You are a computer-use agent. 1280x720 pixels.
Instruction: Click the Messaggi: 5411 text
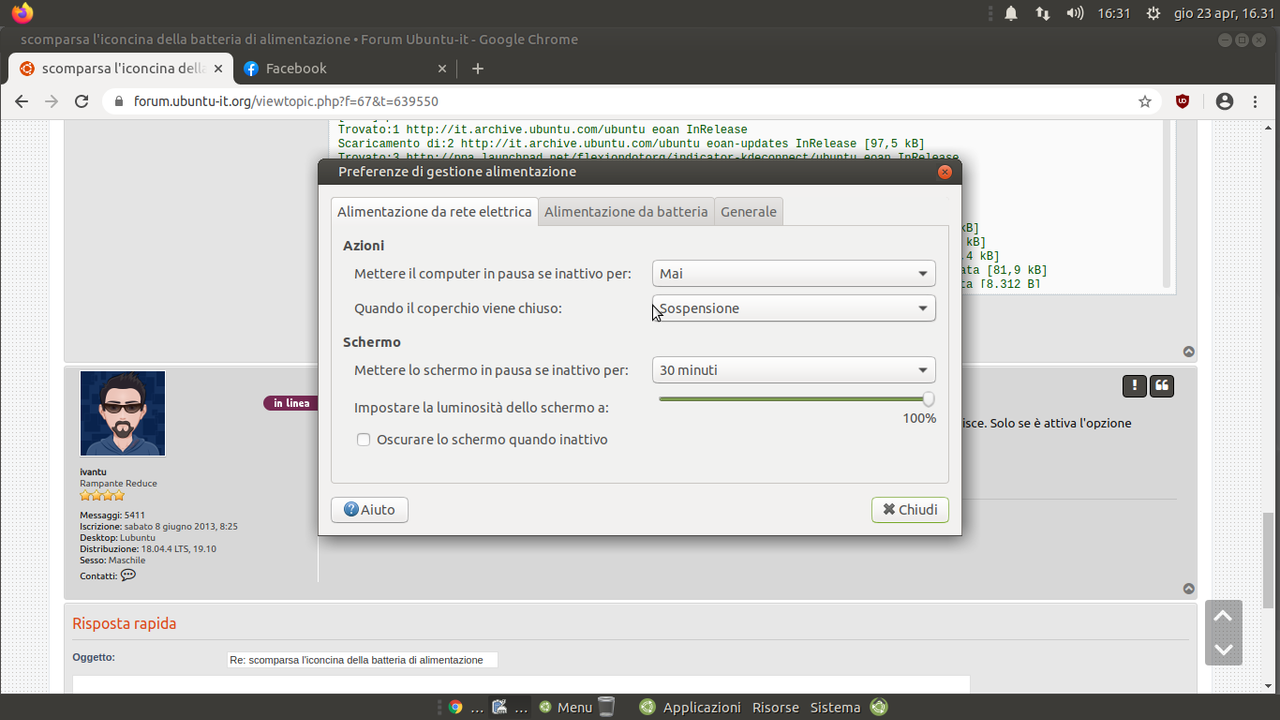(112, 516)
